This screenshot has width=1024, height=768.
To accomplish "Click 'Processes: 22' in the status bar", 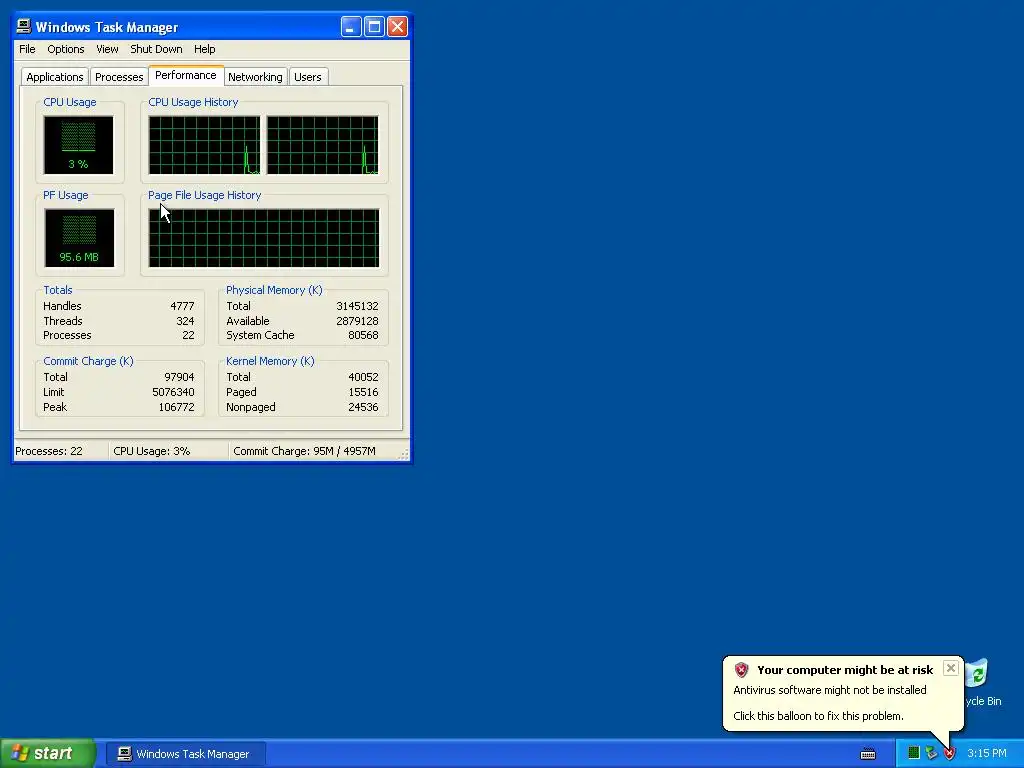I will 49,451.
